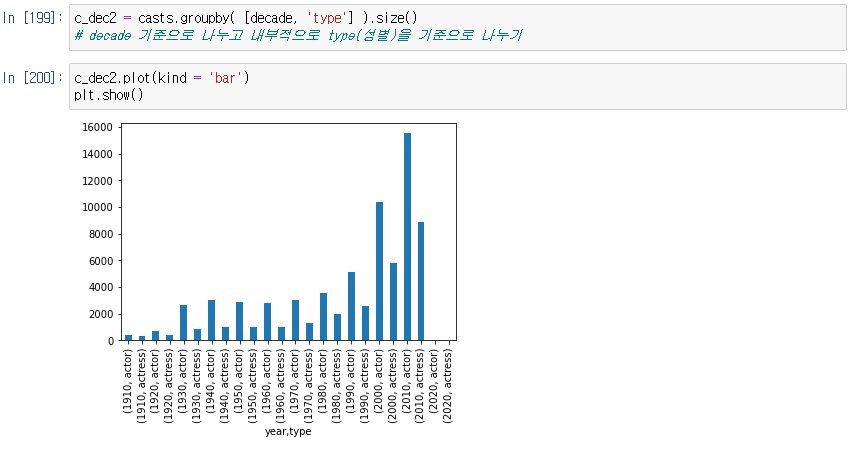Click the y-axis tick label 14000

pos(98,154)
